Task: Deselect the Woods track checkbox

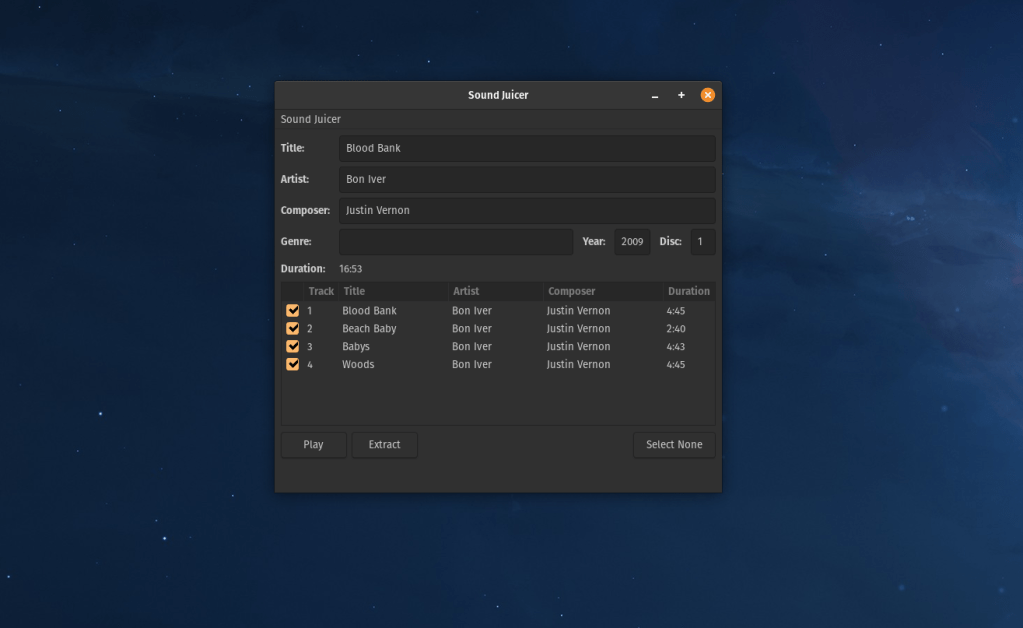Action: tap(292, 365)
